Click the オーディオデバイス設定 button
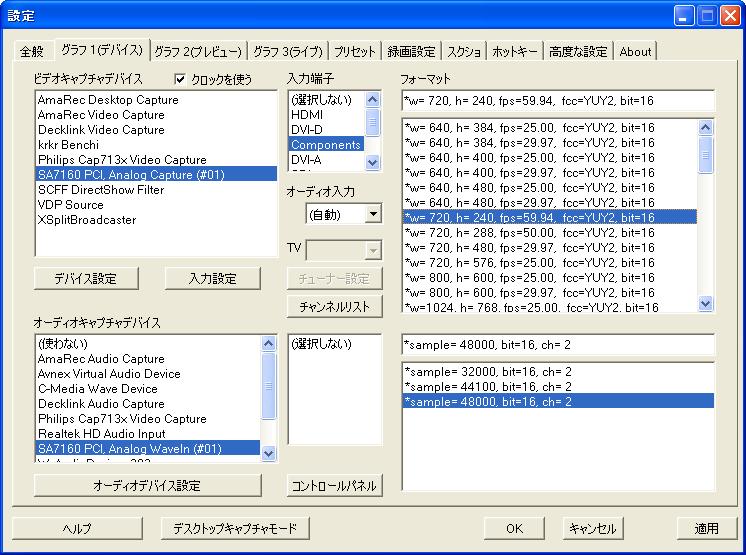The image size is (746, 555). (147, 486)
